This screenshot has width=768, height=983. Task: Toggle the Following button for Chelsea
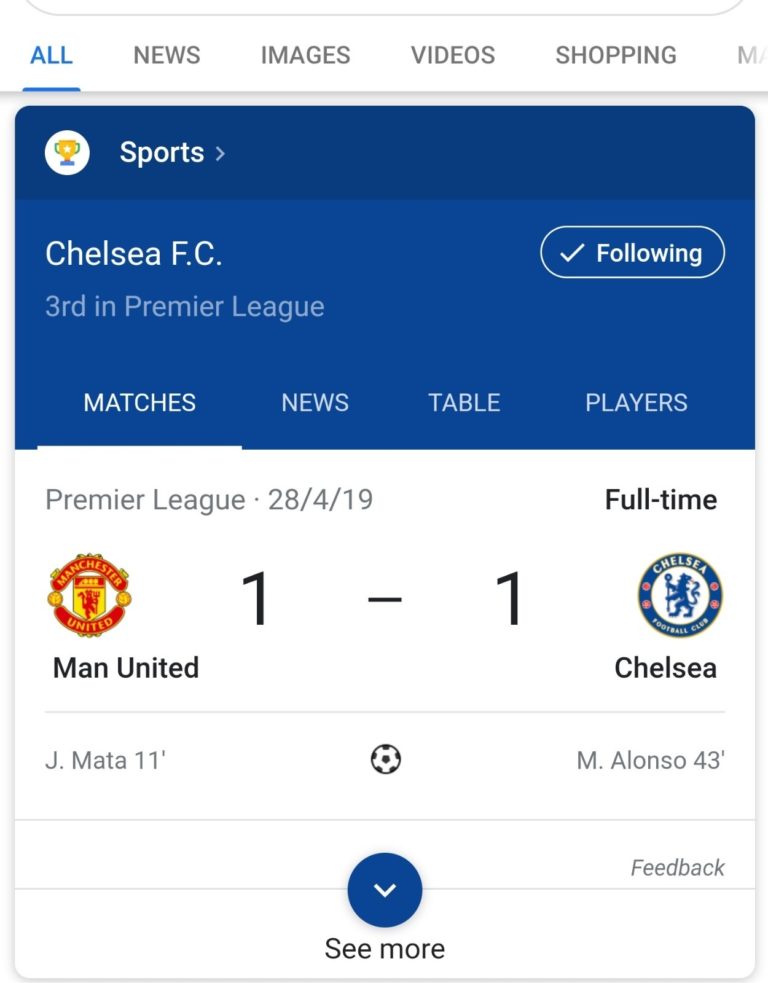pyautogui.click(x=633, y=252)
